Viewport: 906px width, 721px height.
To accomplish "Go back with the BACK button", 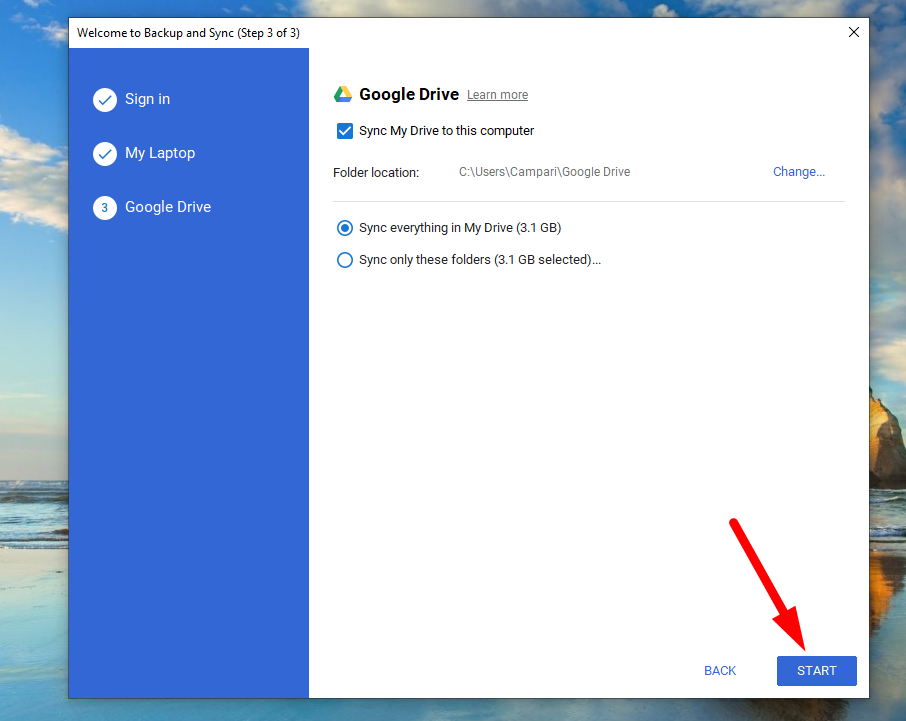I will click(x=719, y=671).
